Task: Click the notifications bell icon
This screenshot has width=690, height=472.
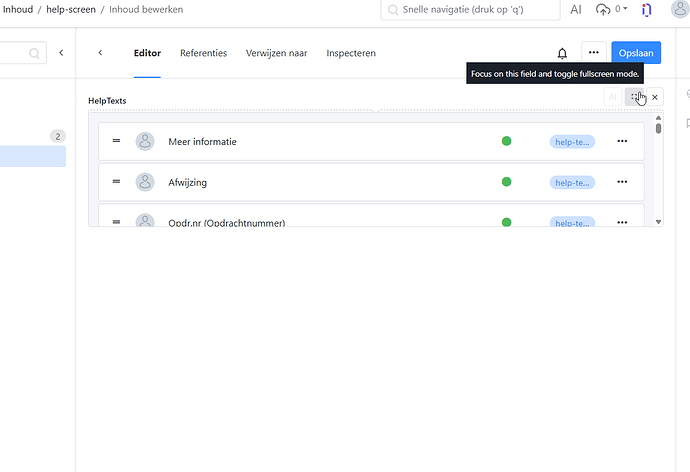Action: [562, 53]
